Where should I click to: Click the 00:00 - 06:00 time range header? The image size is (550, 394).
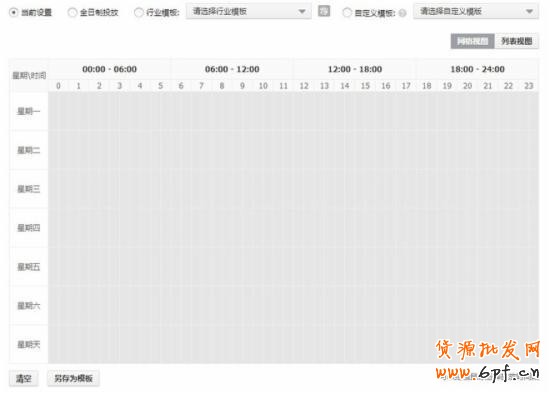(109, 69)
